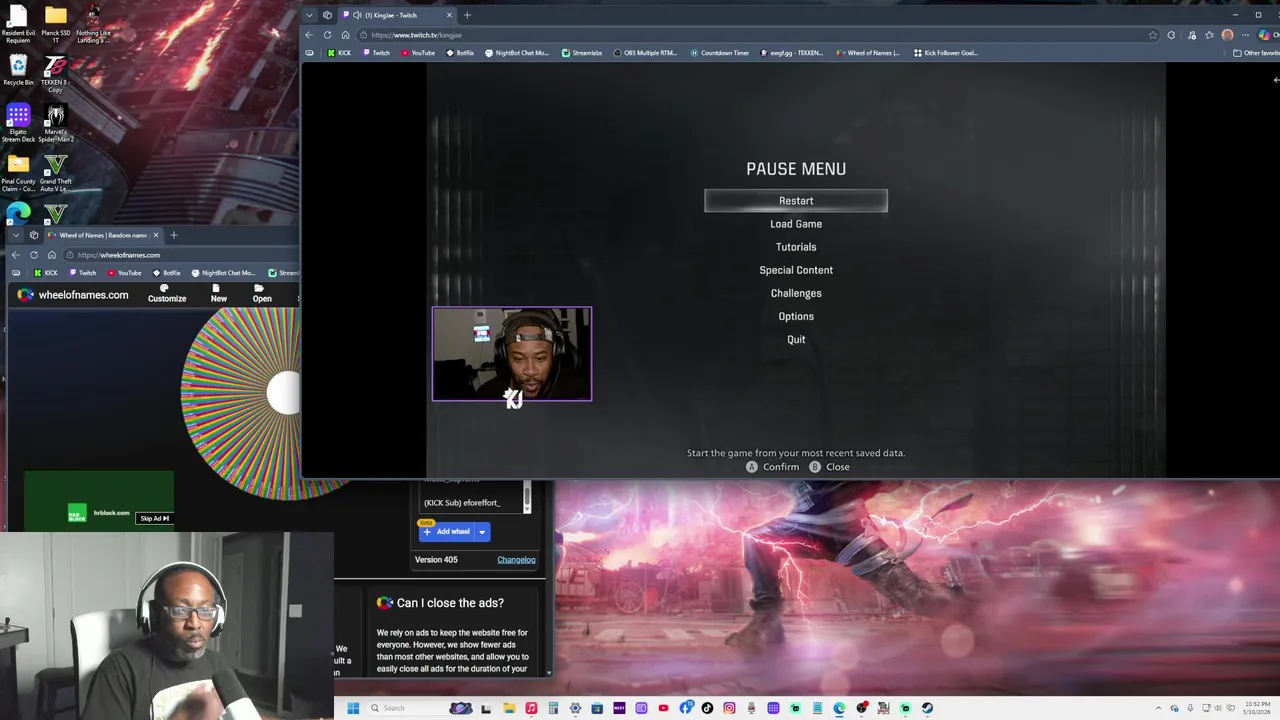This screenshot has height=720, width=1280.
Task: Open Facebook from the taskbar
Action: point(685,708)
